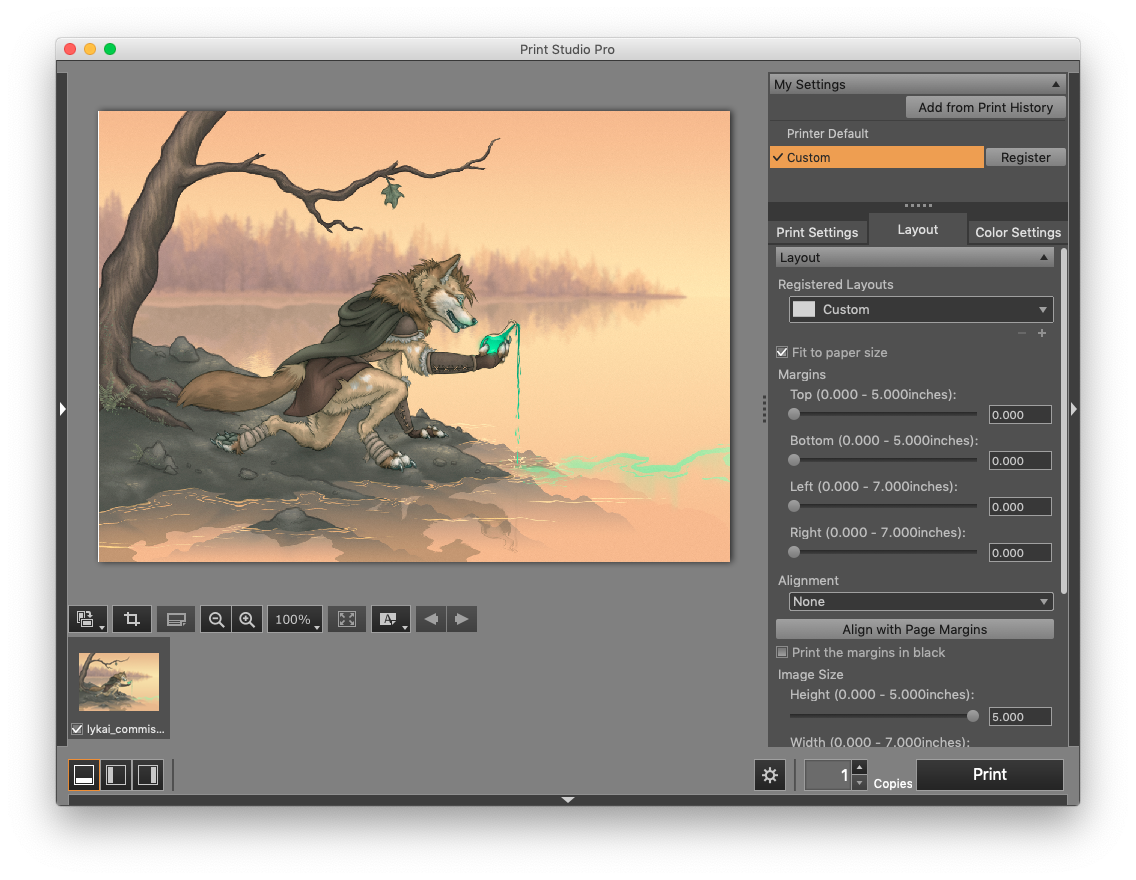Click the Right margin value field
The image size is (1136, 880).
coord(1020,553)
